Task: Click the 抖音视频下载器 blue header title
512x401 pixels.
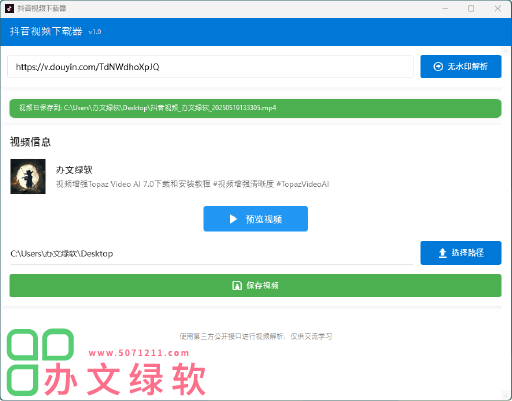Action: (x=46, y=31)
